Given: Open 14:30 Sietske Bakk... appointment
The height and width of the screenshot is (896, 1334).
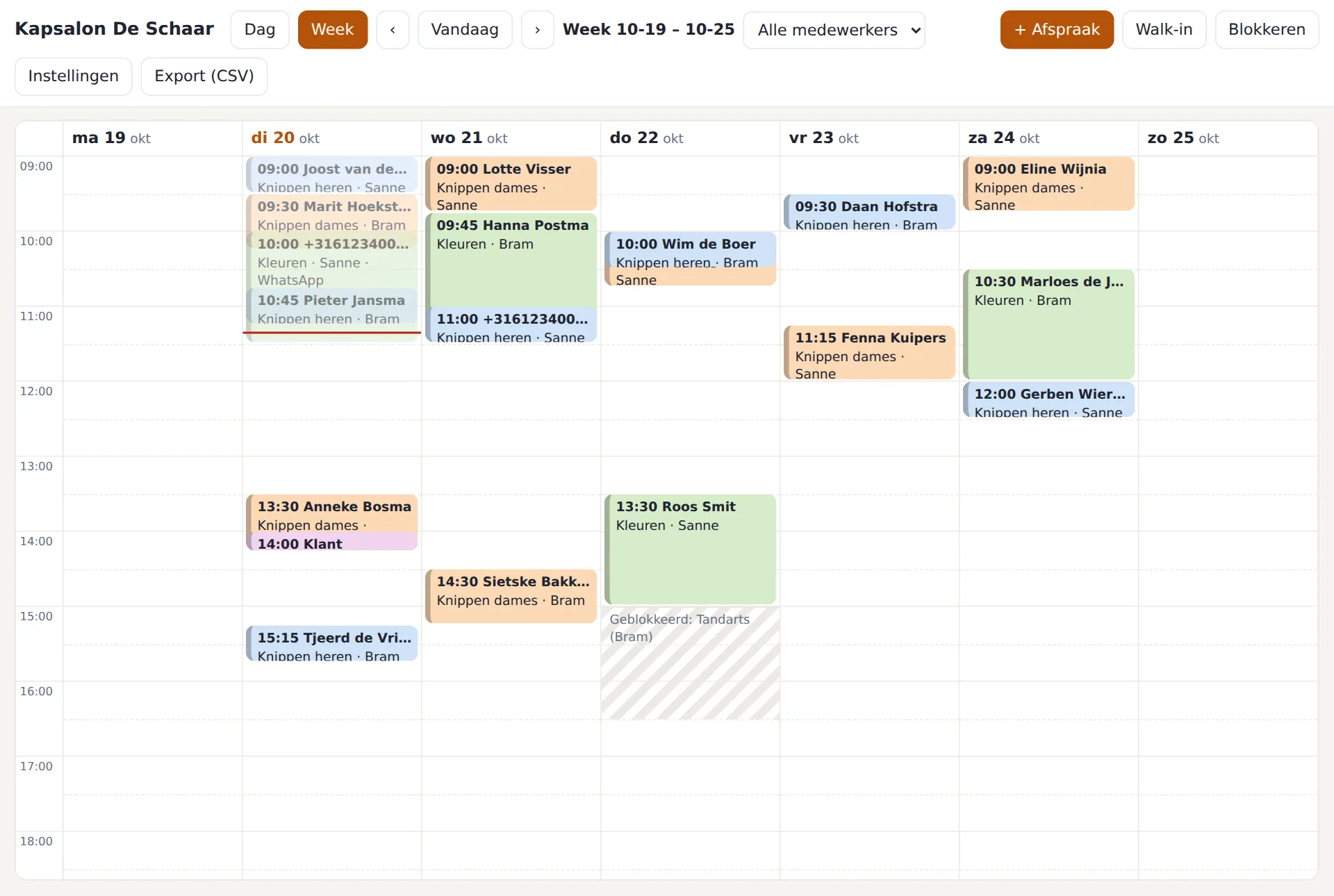Looking at the screenshot, I should (511, 597).
